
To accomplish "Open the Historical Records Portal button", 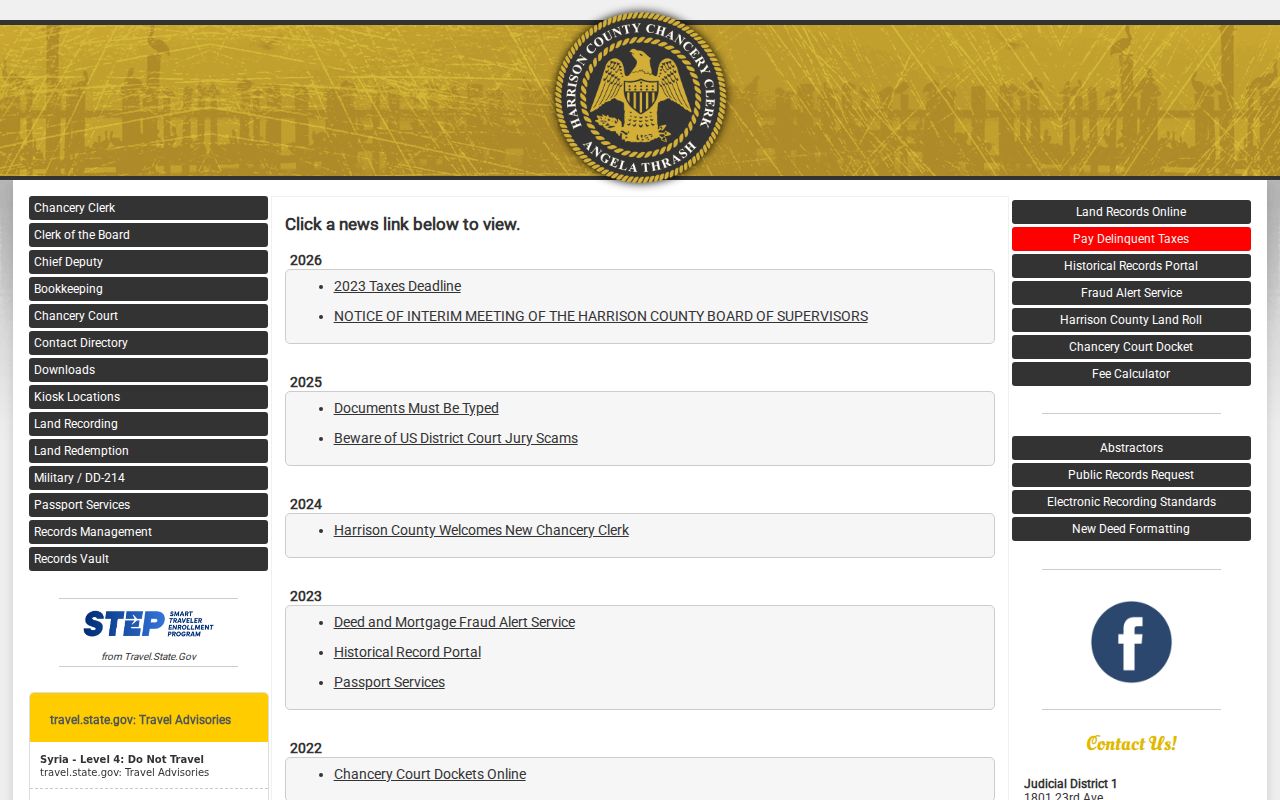I will point(1131,266).
